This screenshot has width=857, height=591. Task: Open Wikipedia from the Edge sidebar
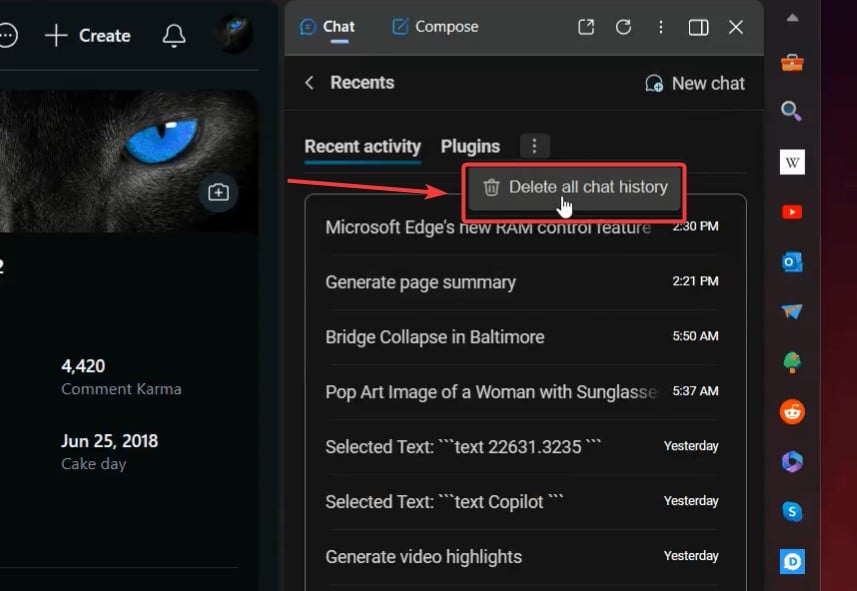792,162
